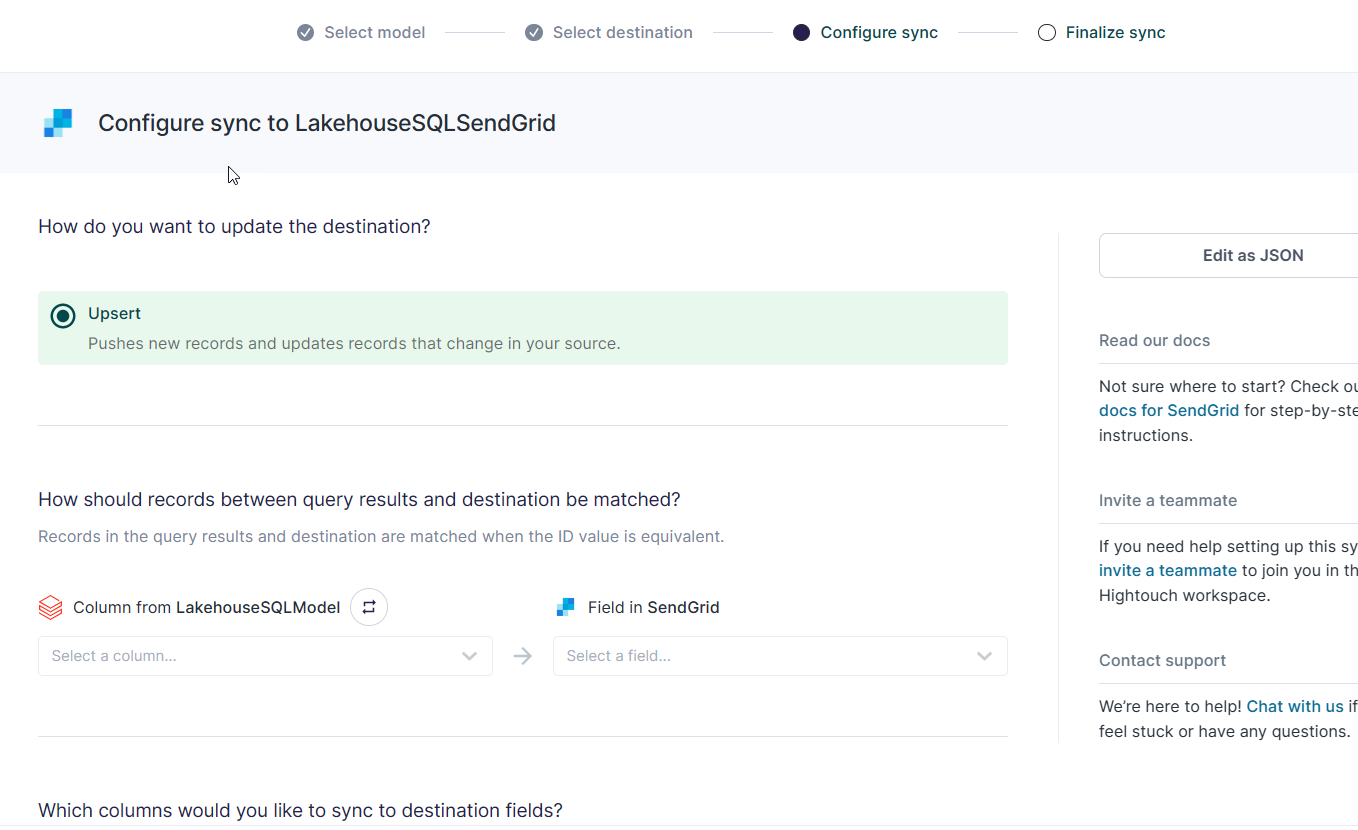Go to the Select destination step

[622, 33]
